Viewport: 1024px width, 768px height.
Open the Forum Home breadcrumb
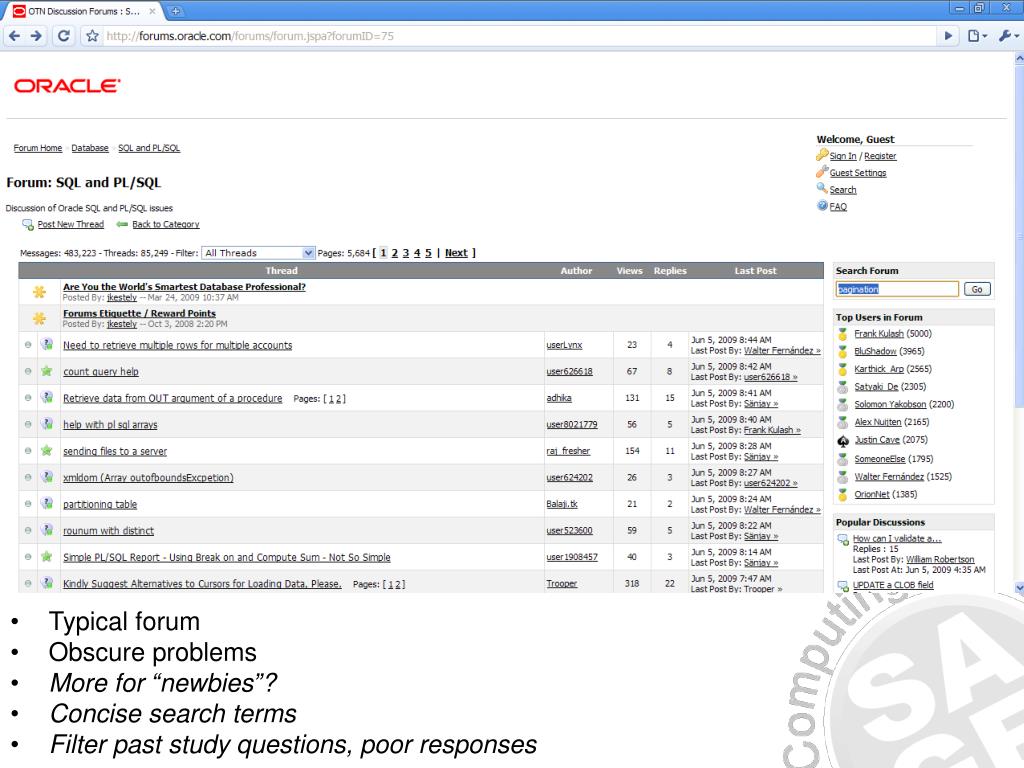click(x=38, y=148)
